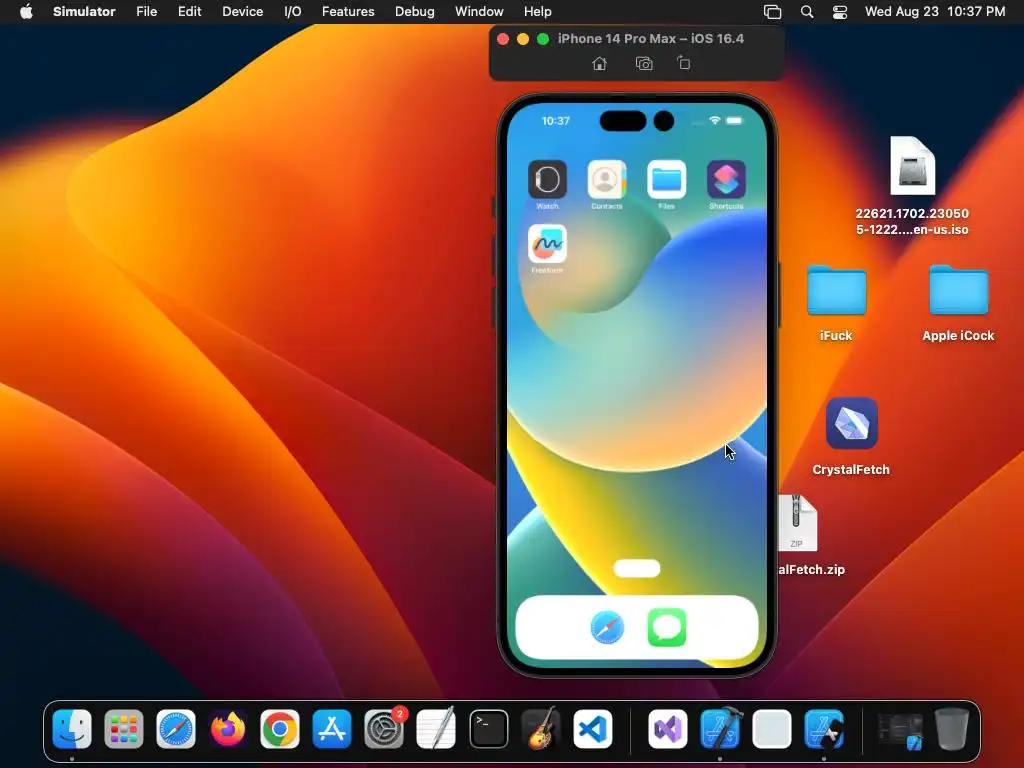
Task: Open Control Center in menu bar
Action: click(x=840, y=12)
